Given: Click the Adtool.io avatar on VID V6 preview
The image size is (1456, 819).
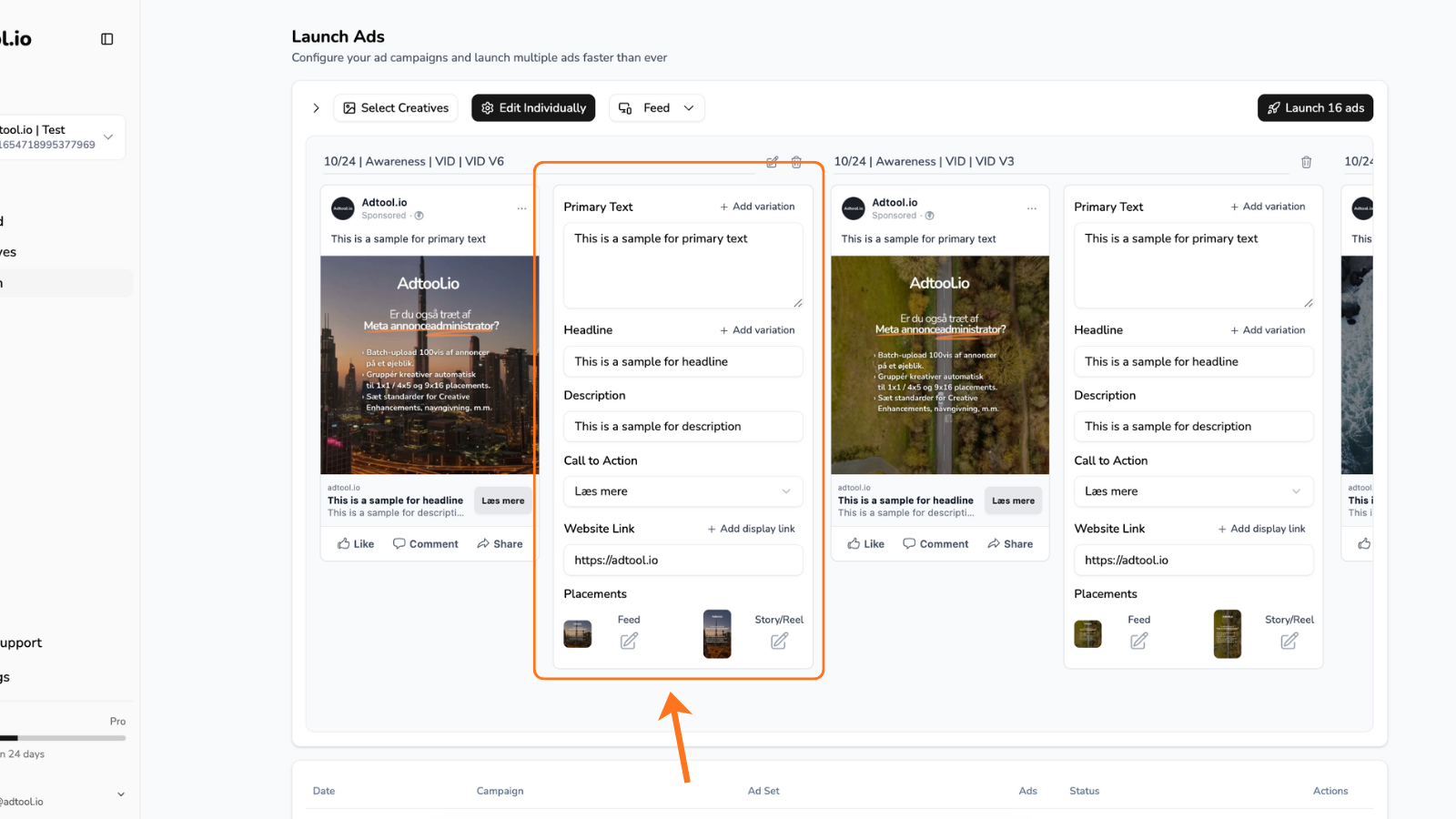Looking at the screenshot, I should pos(343,208).
